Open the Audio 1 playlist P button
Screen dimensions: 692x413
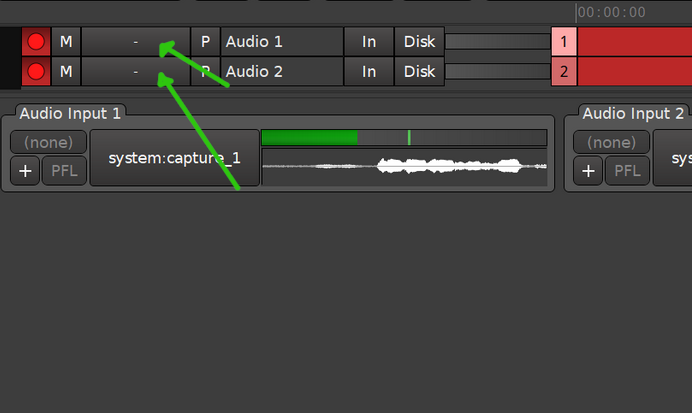click(x=205, y=42)
